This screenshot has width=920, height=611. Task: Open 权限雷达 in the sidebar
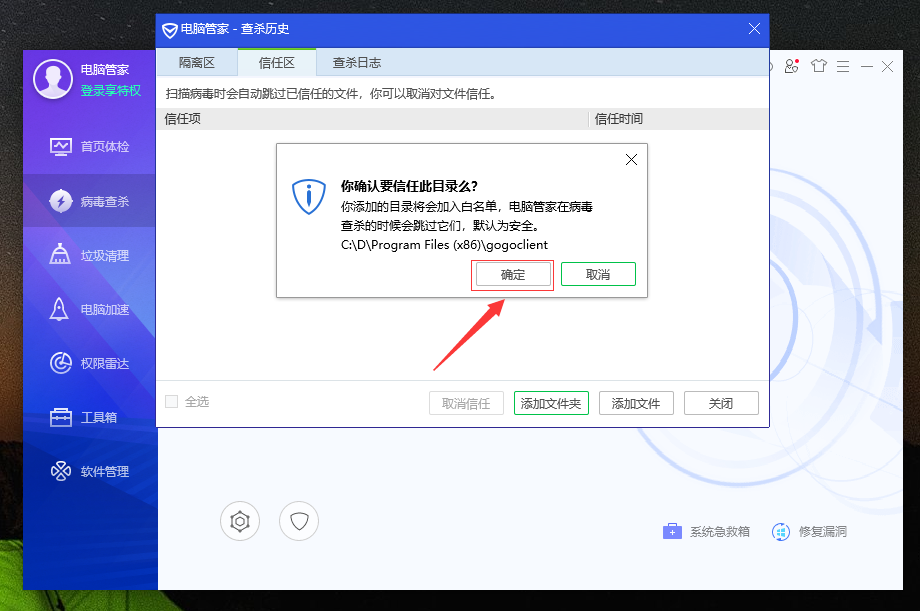(89, 363)
